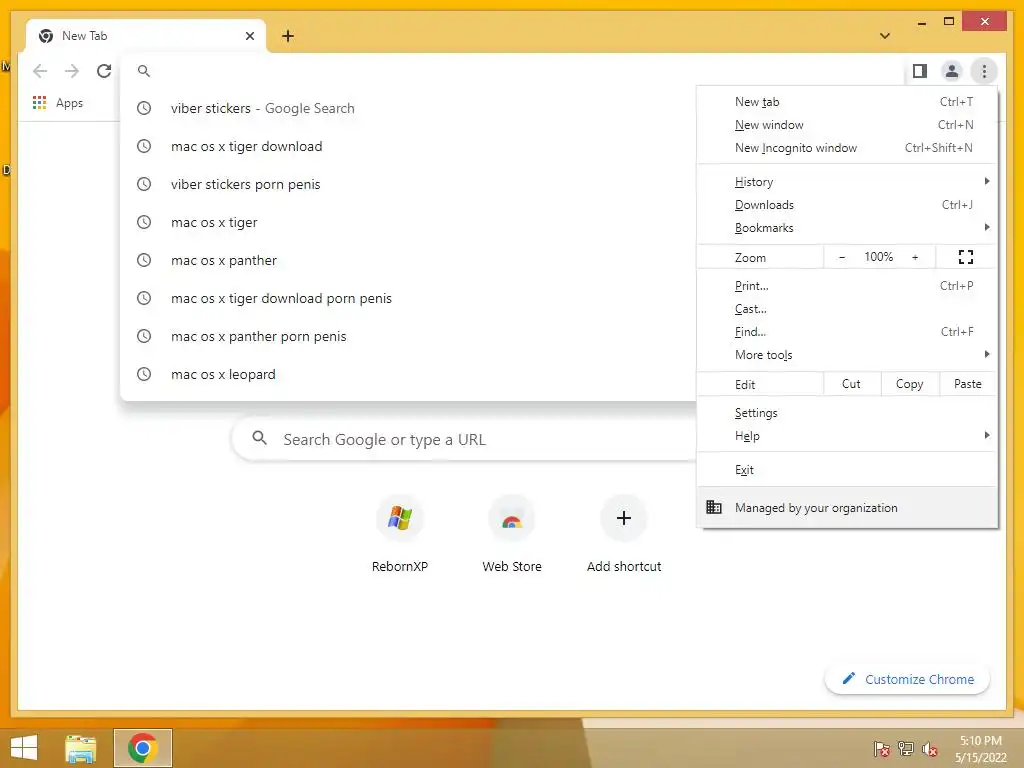Click the fullscreen icon in Zoom row
The height and width of the screenshot is (768, 1024).
pyautogui.click(x=966, y=257)
